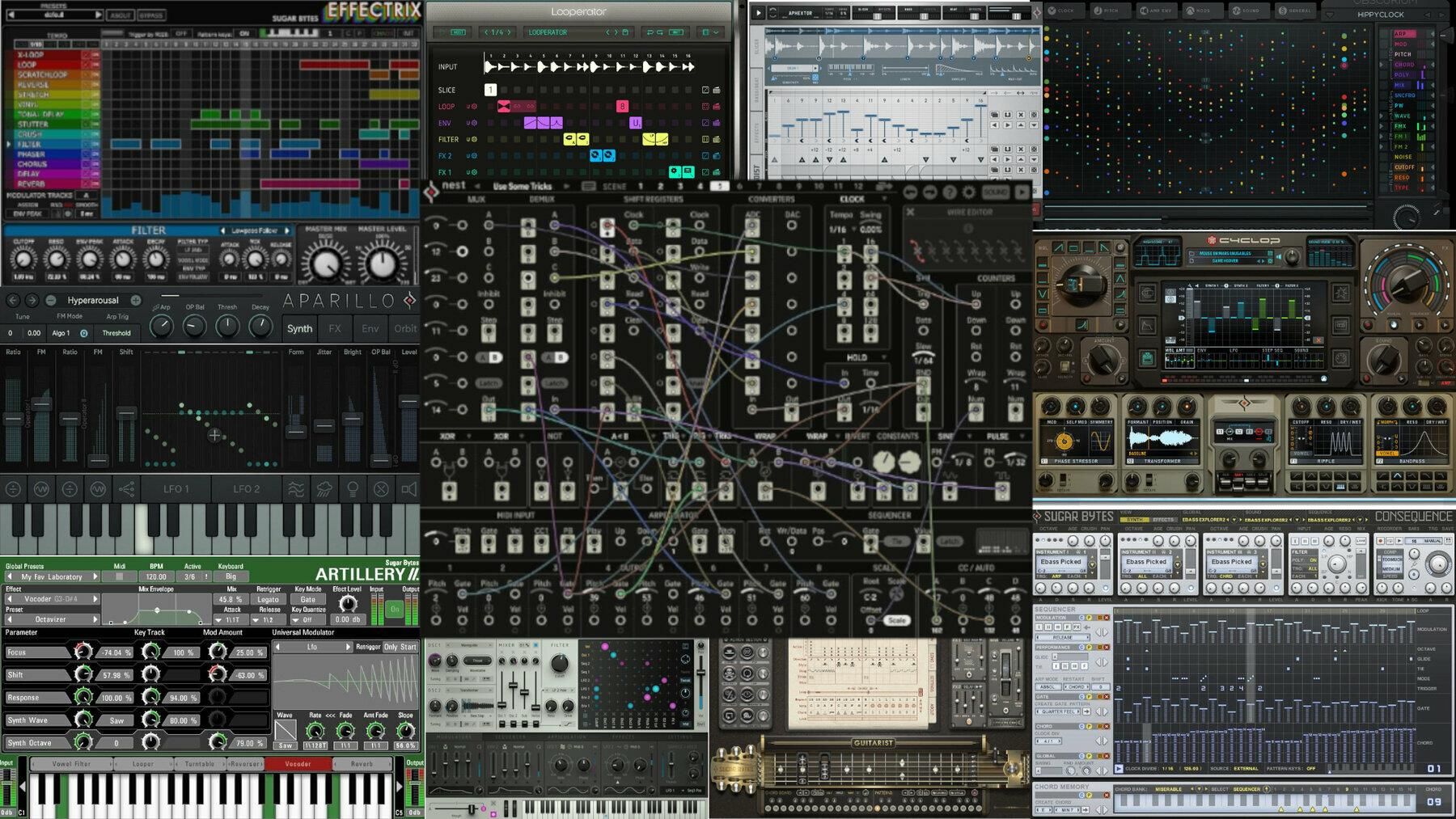Click the Big keyboard button in Artillery
This screenshot has width=1456, height=819.
231,576
